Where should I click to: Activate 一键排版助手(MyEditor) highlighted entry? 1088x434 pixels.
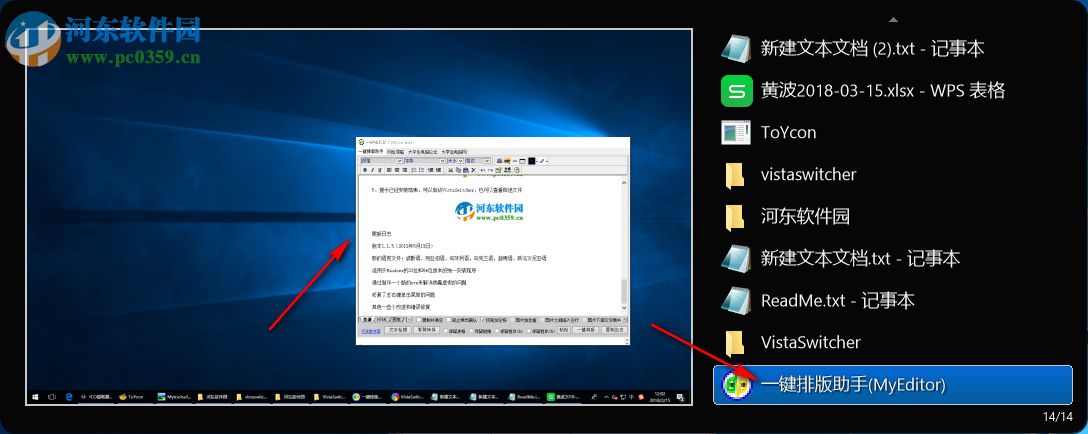tap(892, 384)
